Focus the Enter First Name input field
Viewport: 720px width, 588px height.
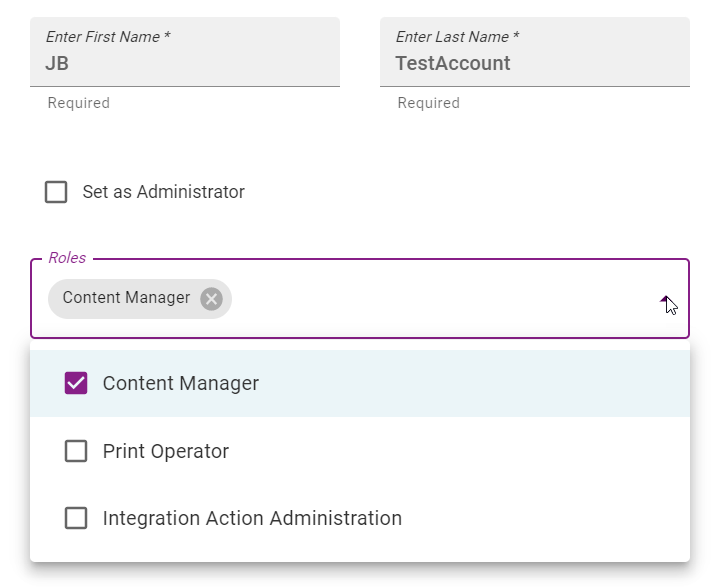(185, 52)
